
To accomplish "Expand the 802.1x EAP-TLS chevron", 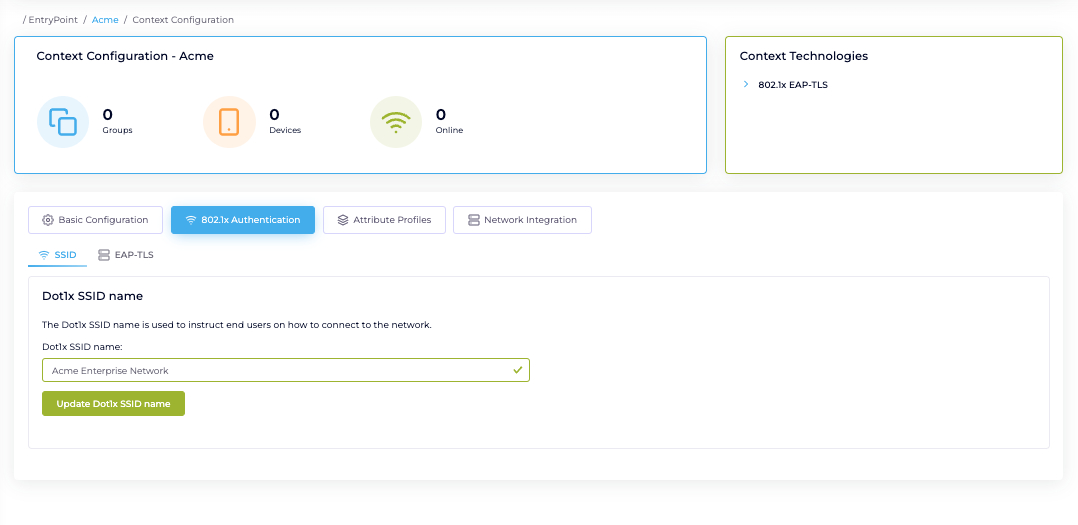I will [x=746, y=85].
